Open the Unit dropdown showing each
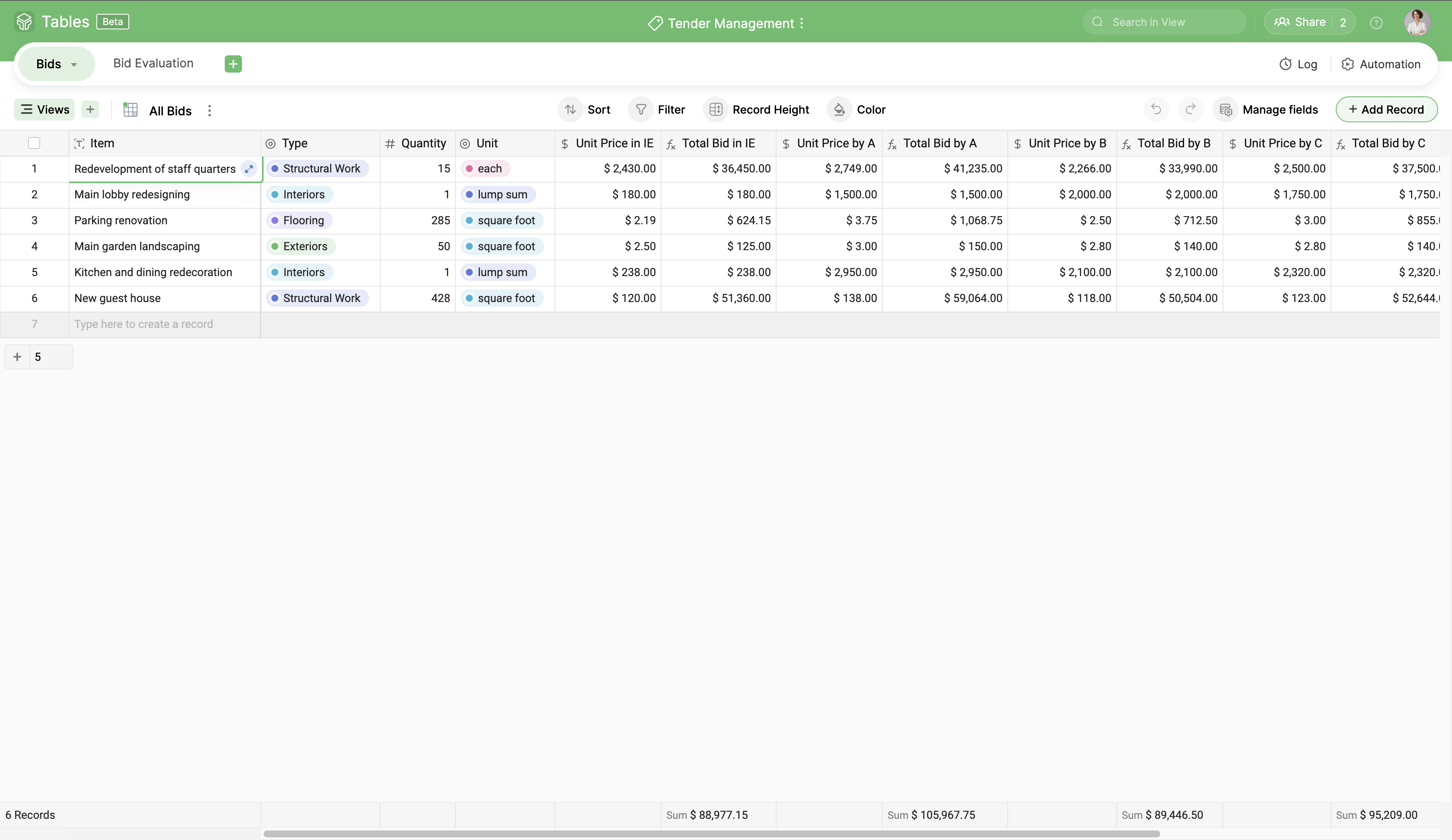The height and width of the screenshot is (840, 1452). click(485, 169)
